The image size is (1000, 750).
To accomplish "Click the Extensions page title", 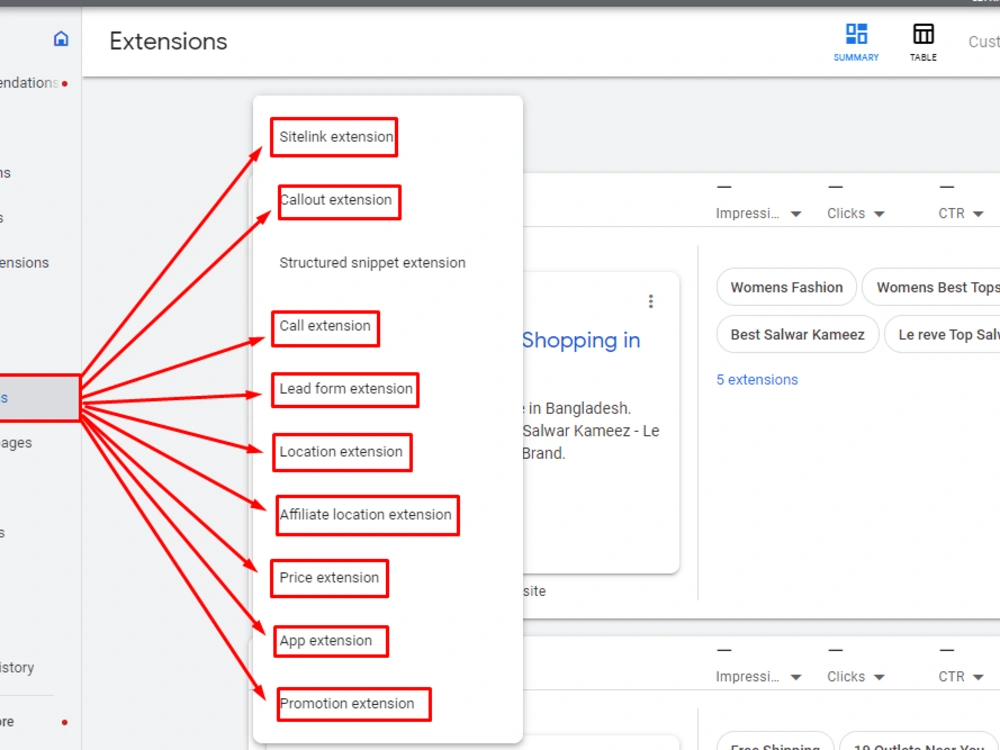I will tap(168, 41).
